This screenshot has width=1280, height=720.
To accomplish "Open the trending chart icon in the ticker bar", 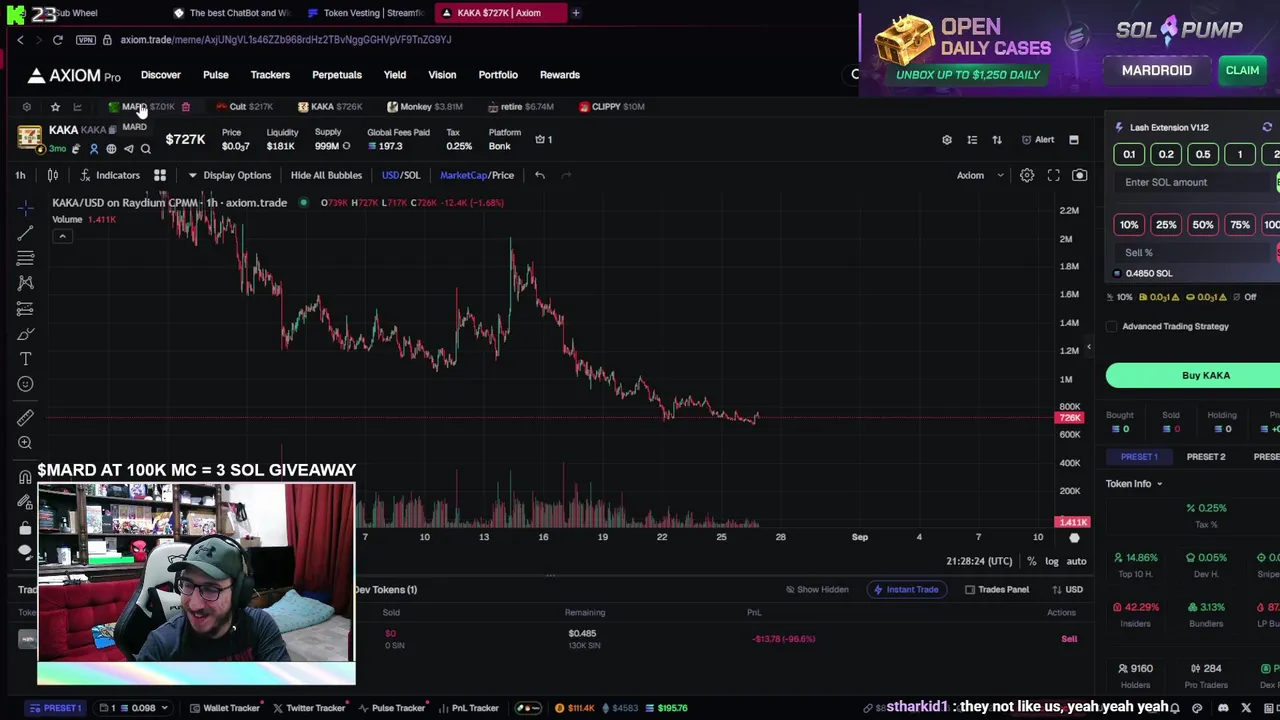I will (x=77, y=107).
